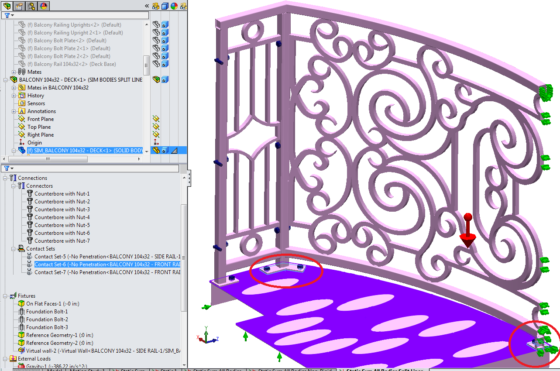This screenshot has height=371, width=560.
Task: Toggle visibility of Balcony Railing Upright 2<1>
Action: tap(156, 32)
